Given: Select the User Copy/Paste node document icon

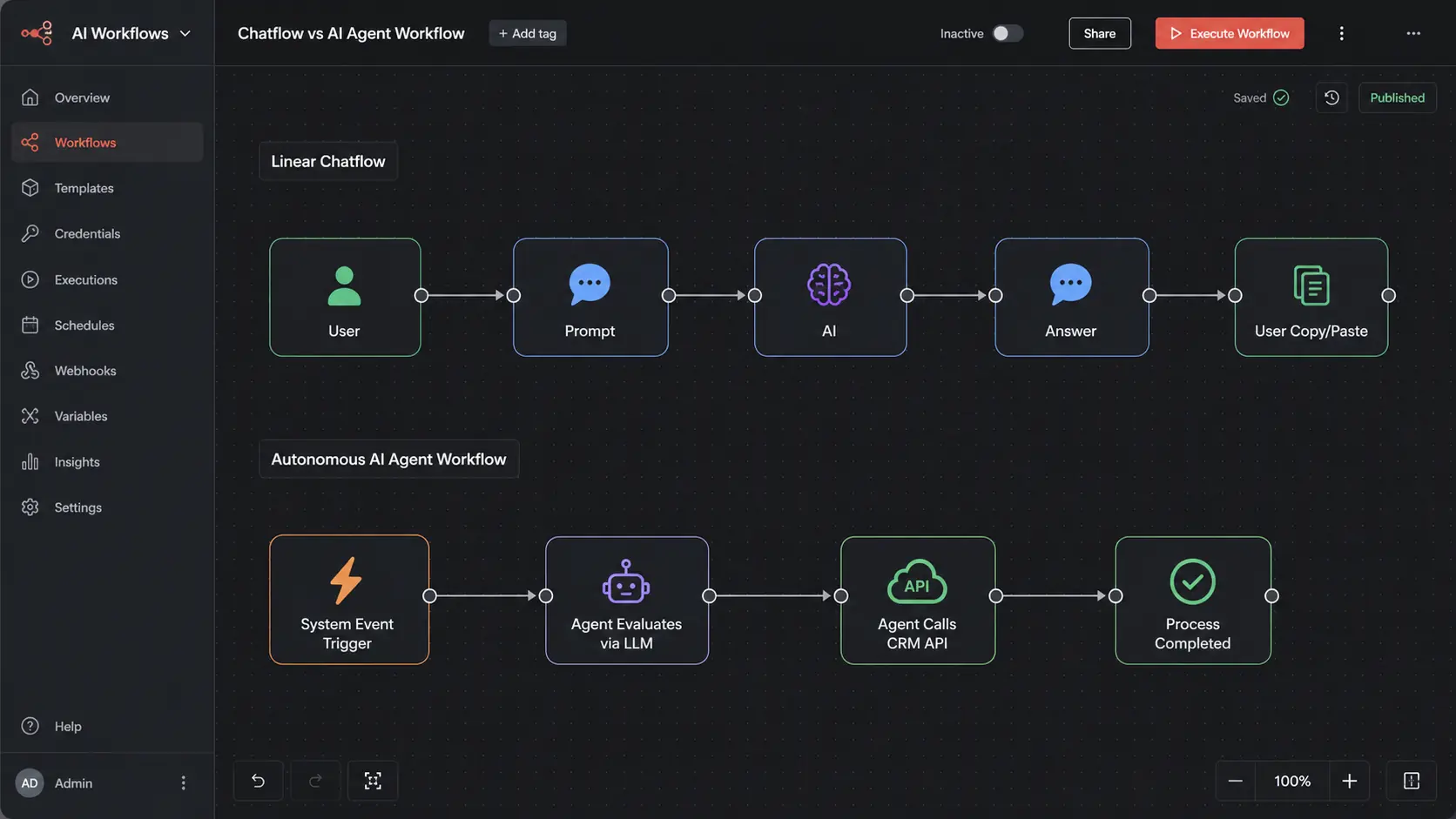Looking at the screenshot, I should (x=1311, y=285).
